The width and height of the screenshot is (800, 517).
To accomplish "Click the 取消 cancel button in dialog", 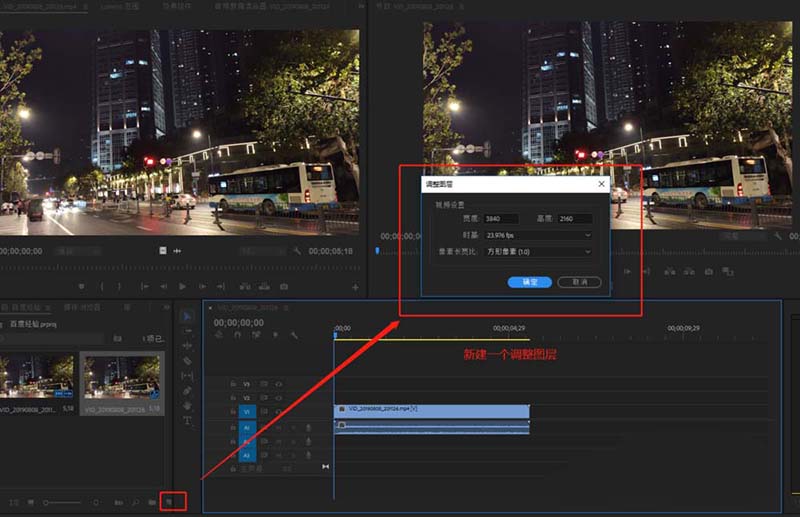I will [579, 282].
